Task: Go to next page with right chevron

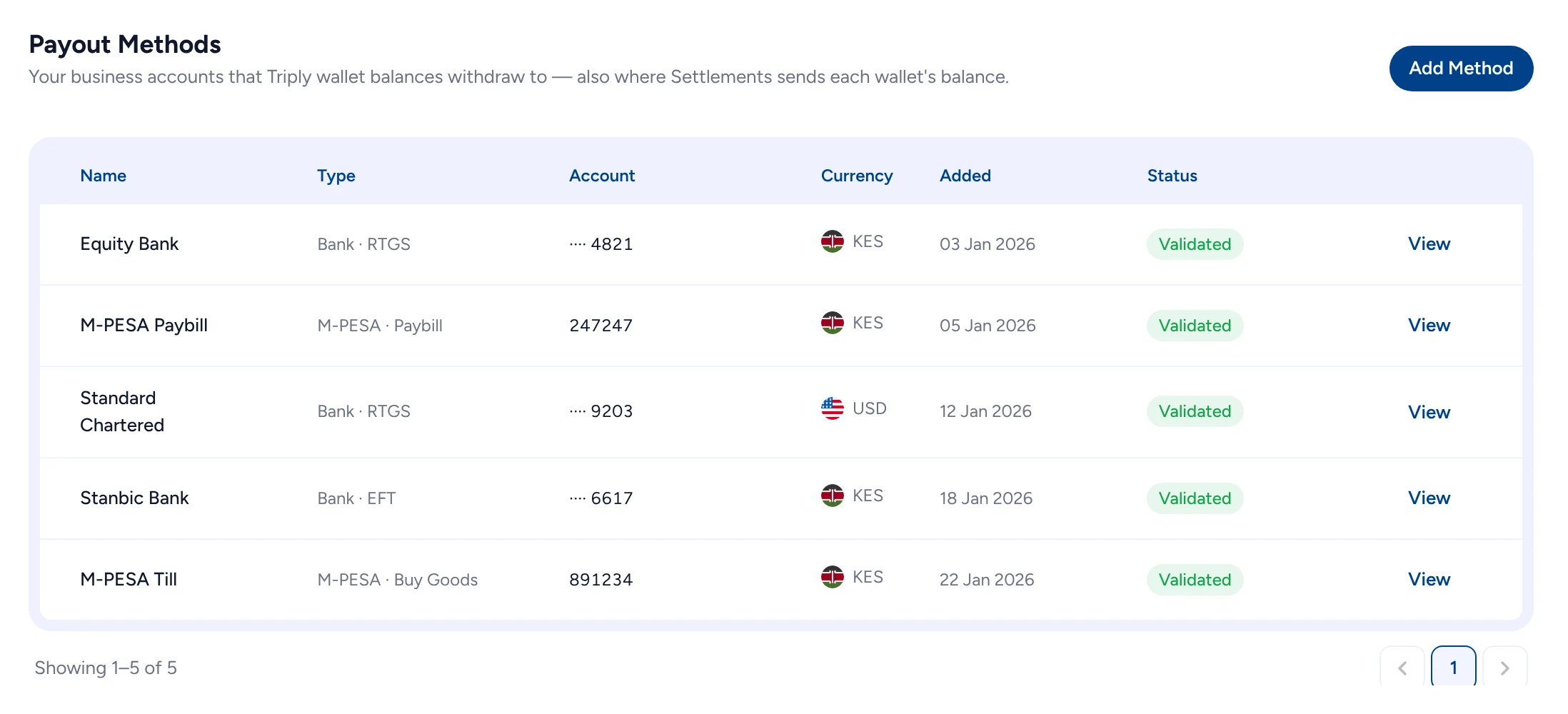Action: 1505,668
